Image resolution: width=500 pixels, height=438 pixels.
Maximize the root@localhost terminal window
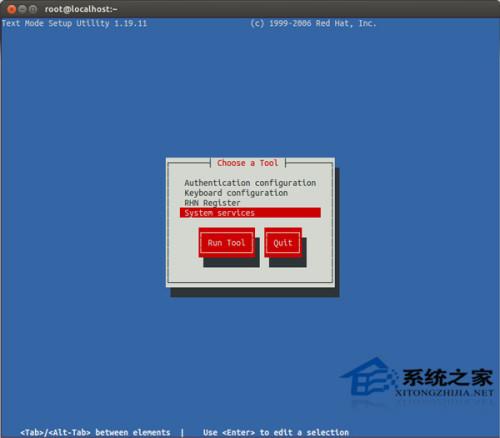pyautogui.click(x=33, y=9)
